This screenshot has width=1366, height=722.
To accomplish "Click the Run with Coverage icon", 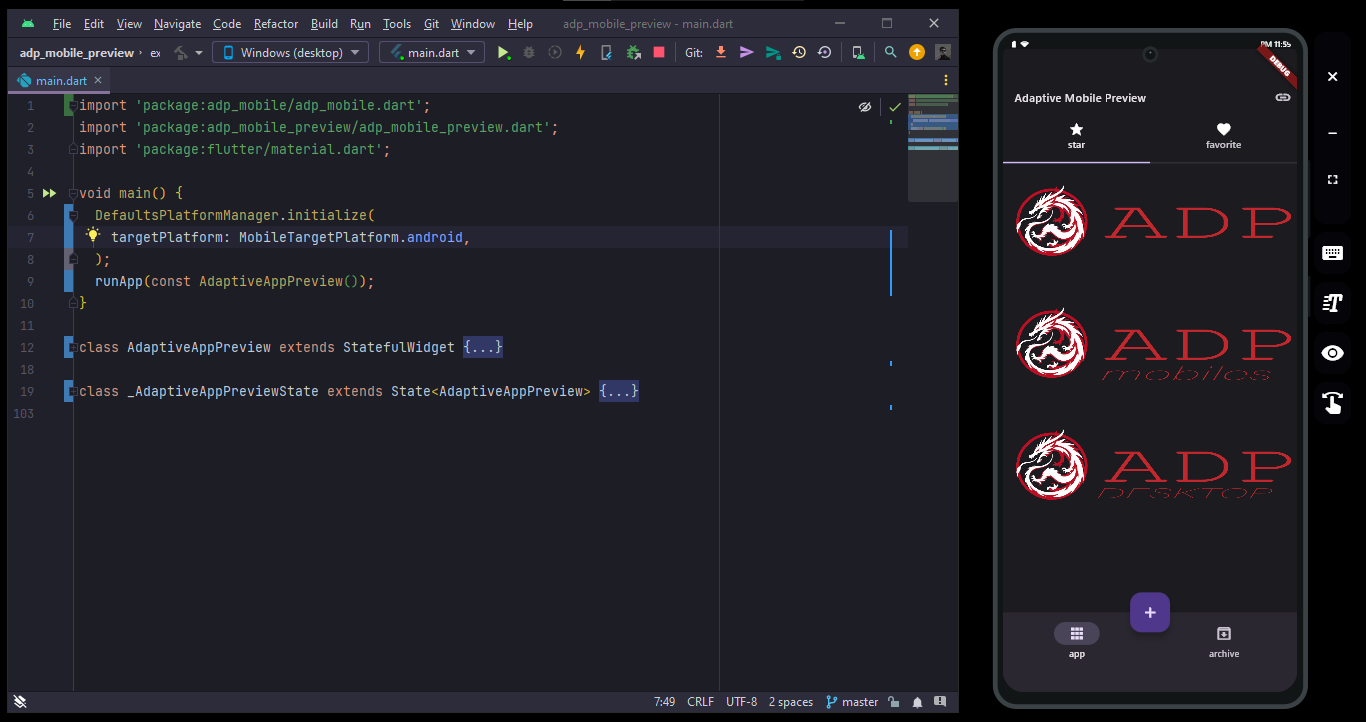I will [555, 52].
